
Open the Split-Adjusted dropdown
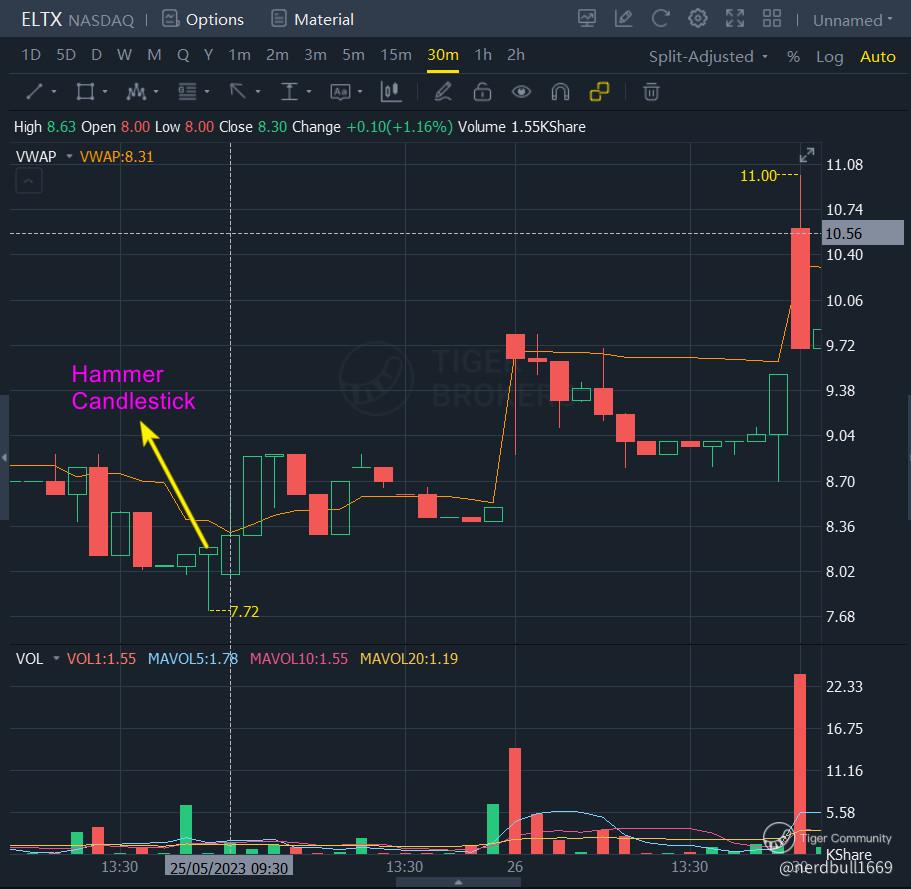pos(708,57)
